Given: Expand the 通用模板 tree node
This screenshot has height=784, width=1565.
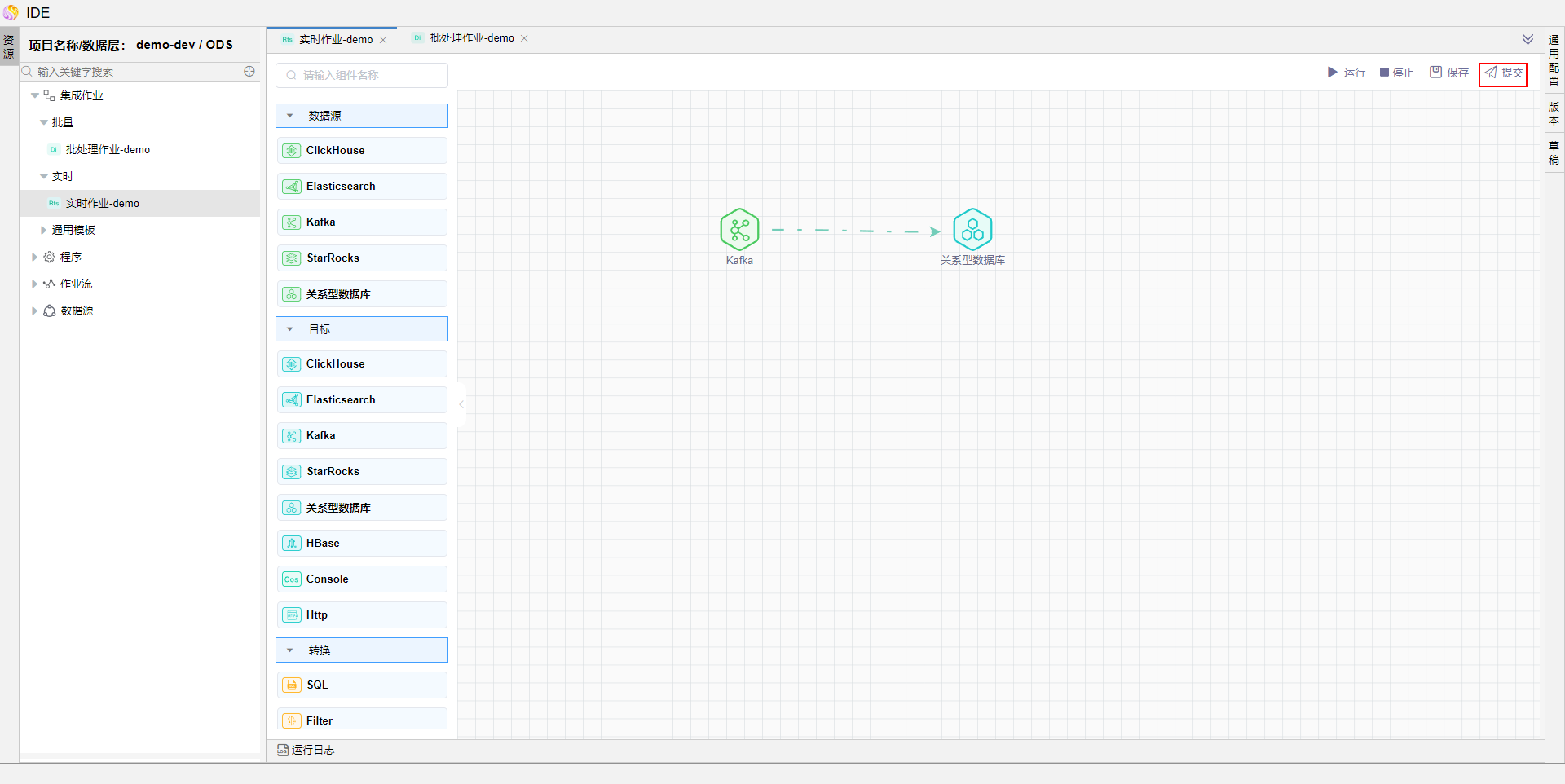Looking at the screenshot, I should tap(44, 231).
